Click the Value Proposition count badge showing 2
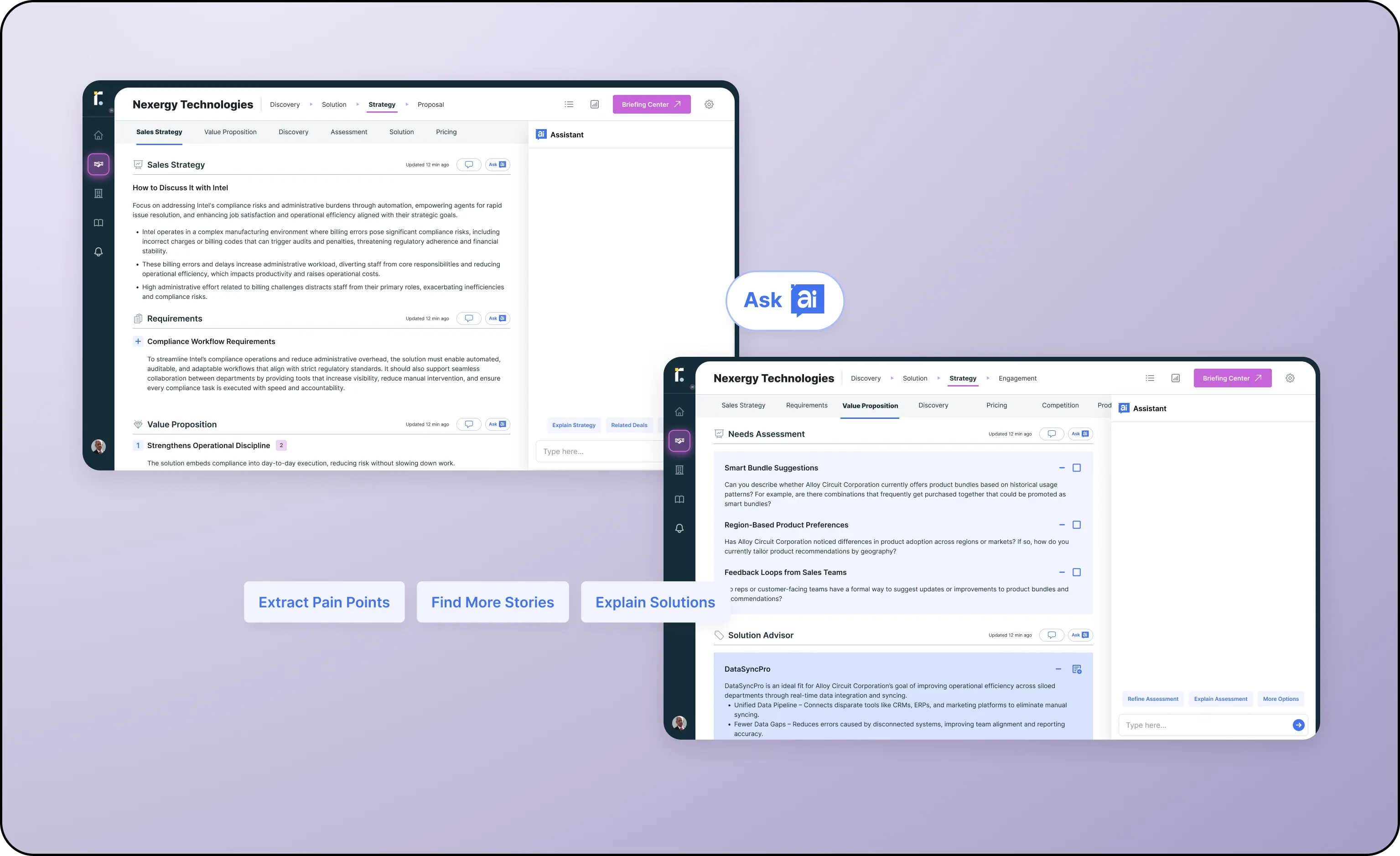Image resolution: width=1400 pixels, height=856 pixels. [281, 446]
